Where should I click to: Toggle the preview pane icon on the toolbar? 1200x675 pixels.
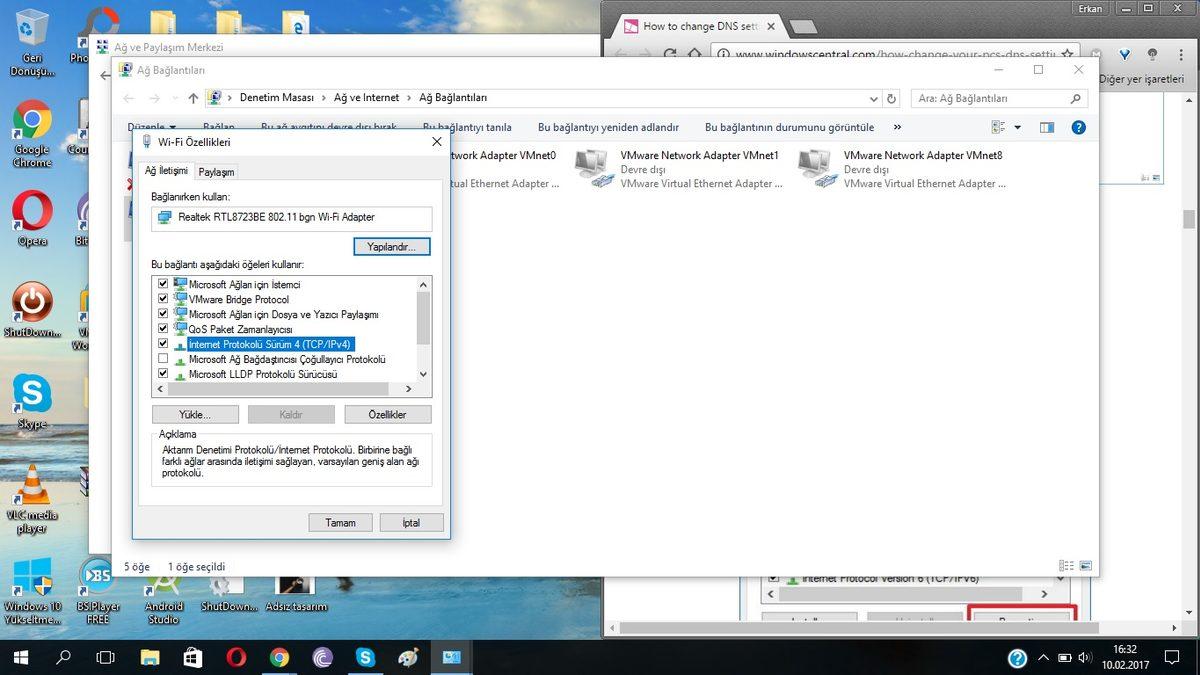(1047, 127)
